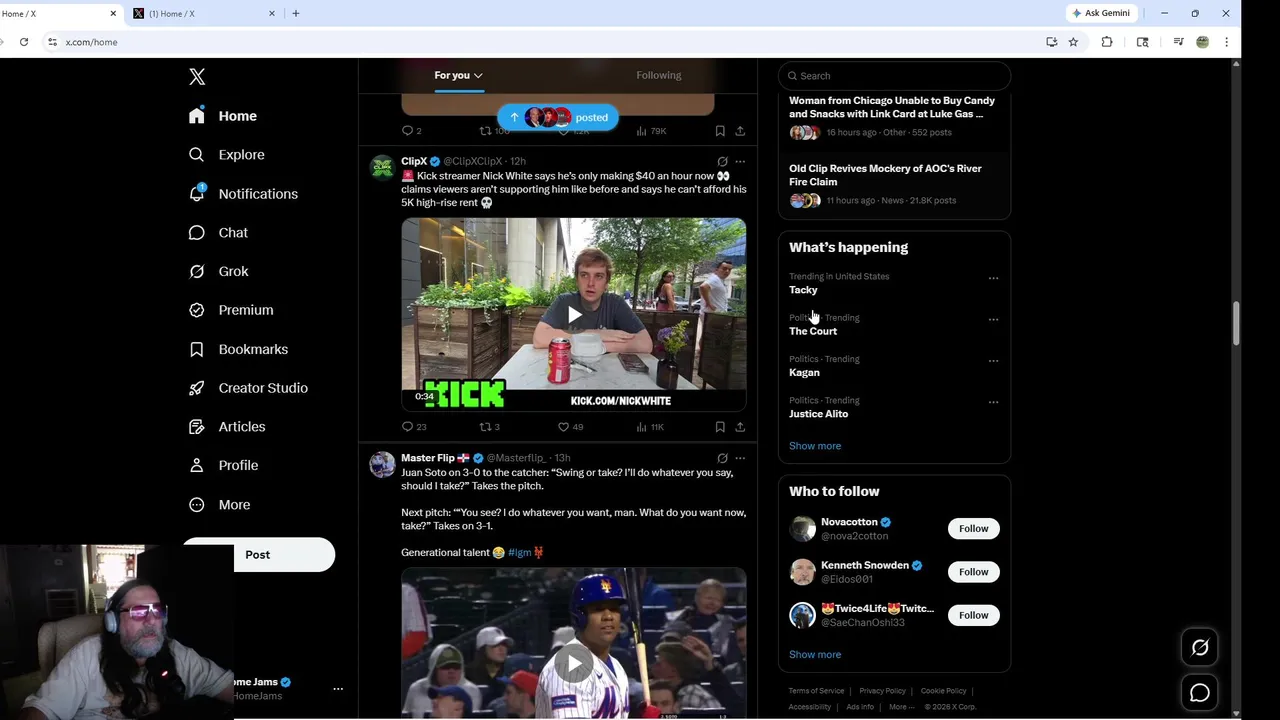Click the X logo in the sidebar
1280x720 pixels.
tap(197, 77)
